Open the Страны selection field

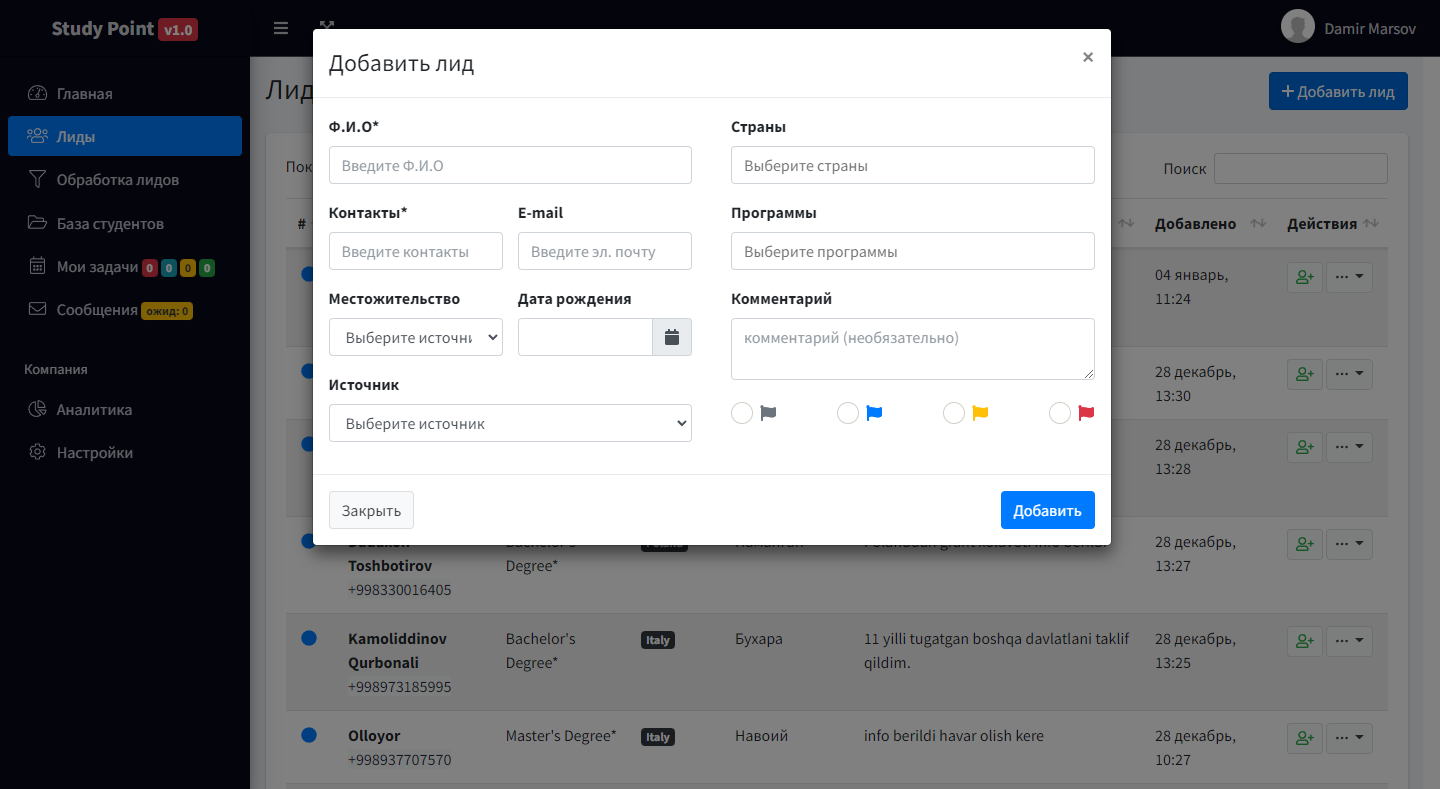click(x=912, y=166)
